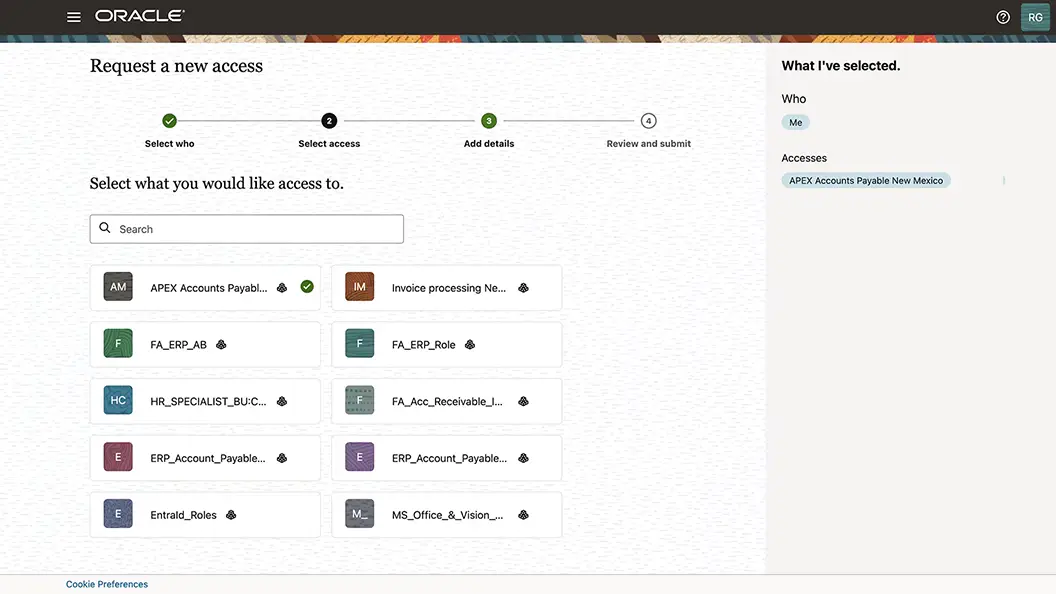The width and height of the screenshot is (1056, 594).
Task: Open the hamburger navigation menu
Action: coord(74,17)
